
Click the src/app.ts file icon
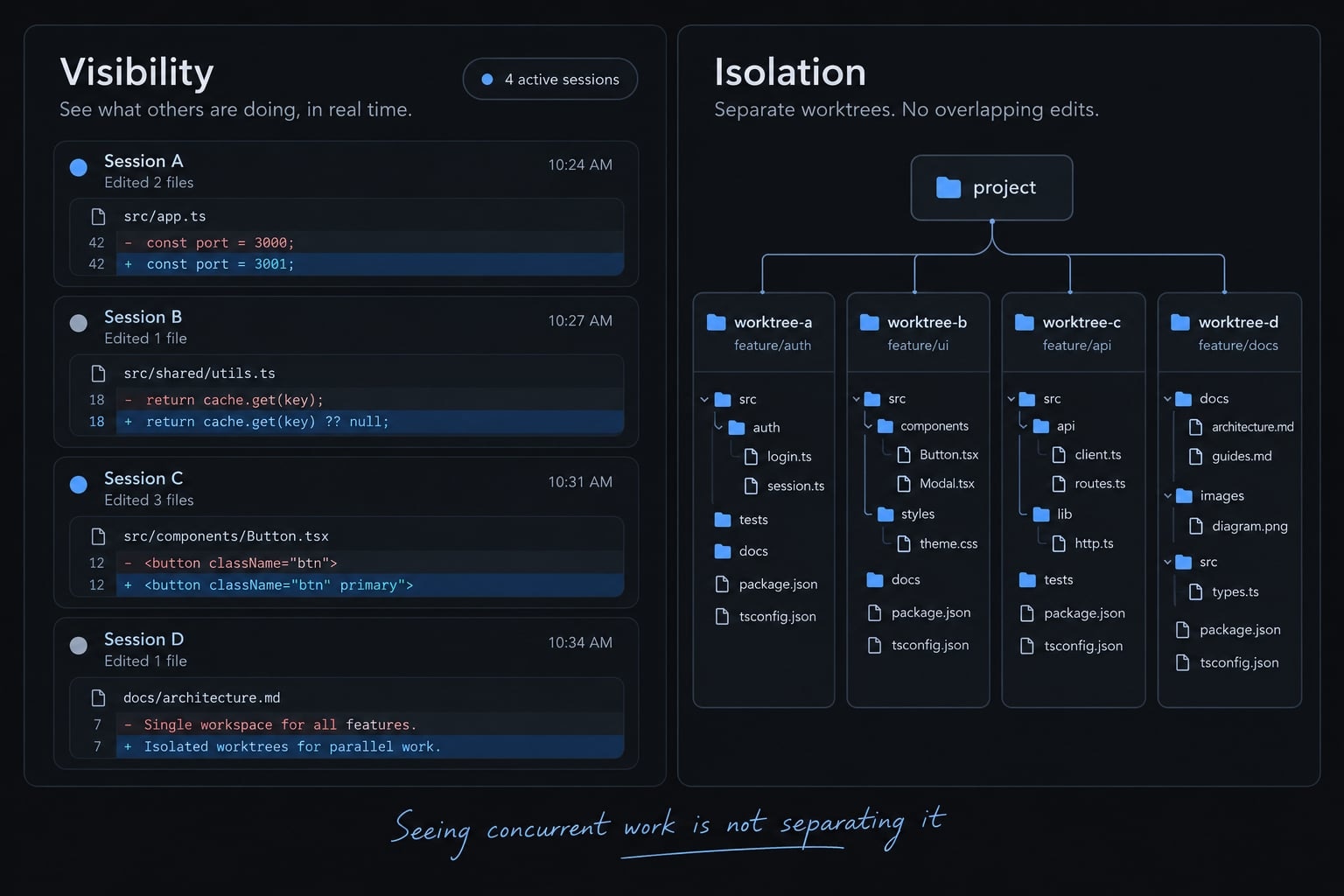[x=99, y=216]
